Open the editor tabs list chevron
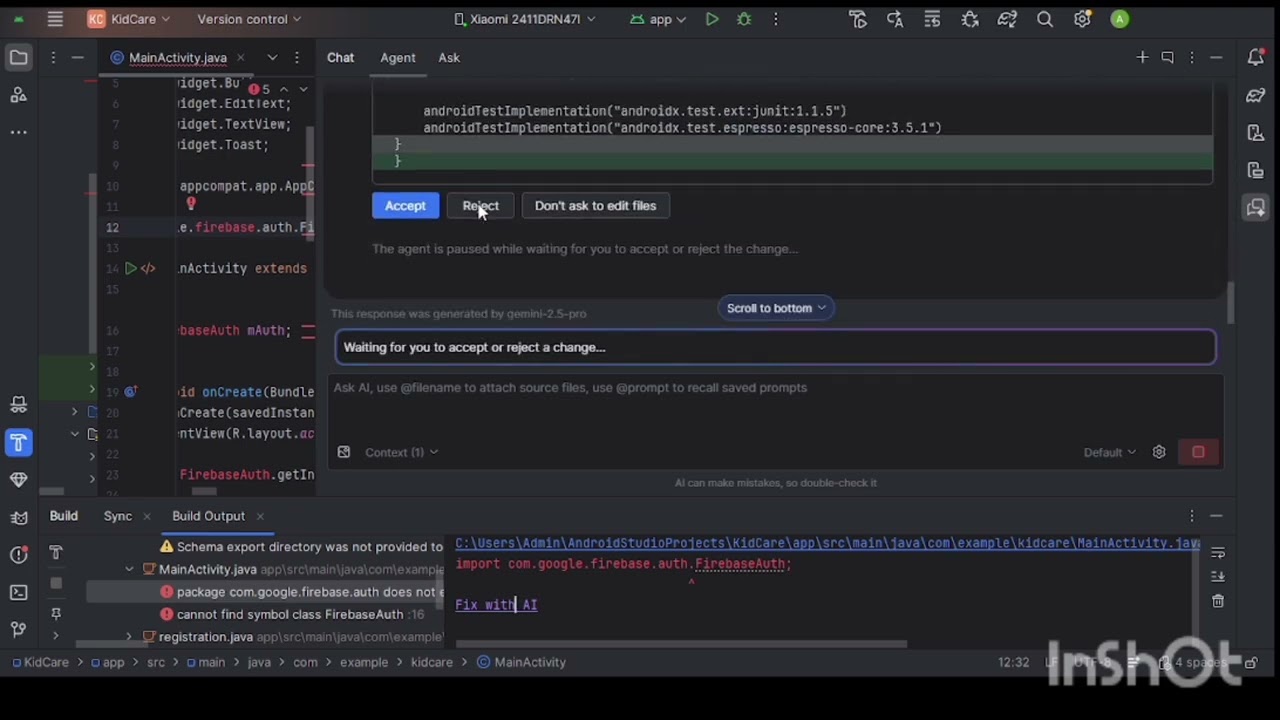Screen dimensions: 1280x720 272,58
